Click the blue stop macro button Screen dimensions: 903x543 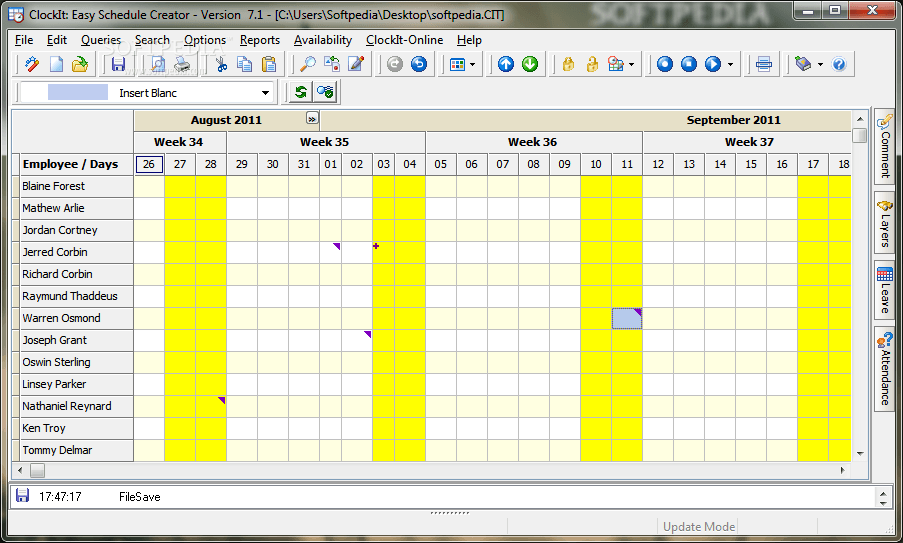[689, 64]
